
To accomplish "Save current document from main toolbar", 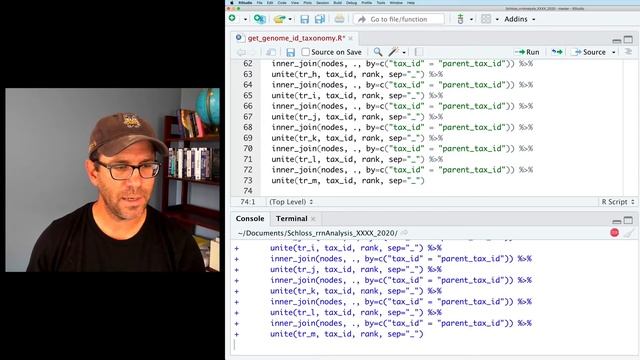I will (x=304, y=19).
